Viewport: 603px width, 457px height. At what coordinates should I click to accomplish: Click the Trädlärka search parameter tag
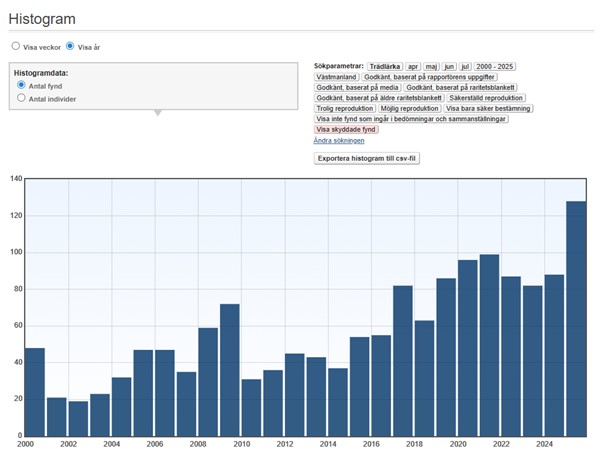click(385, 67)
